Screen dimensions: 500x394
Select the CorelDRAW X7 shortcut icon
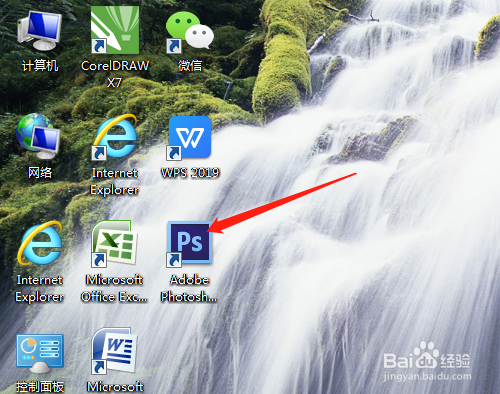pyautogui.click(x=115, y=30)
